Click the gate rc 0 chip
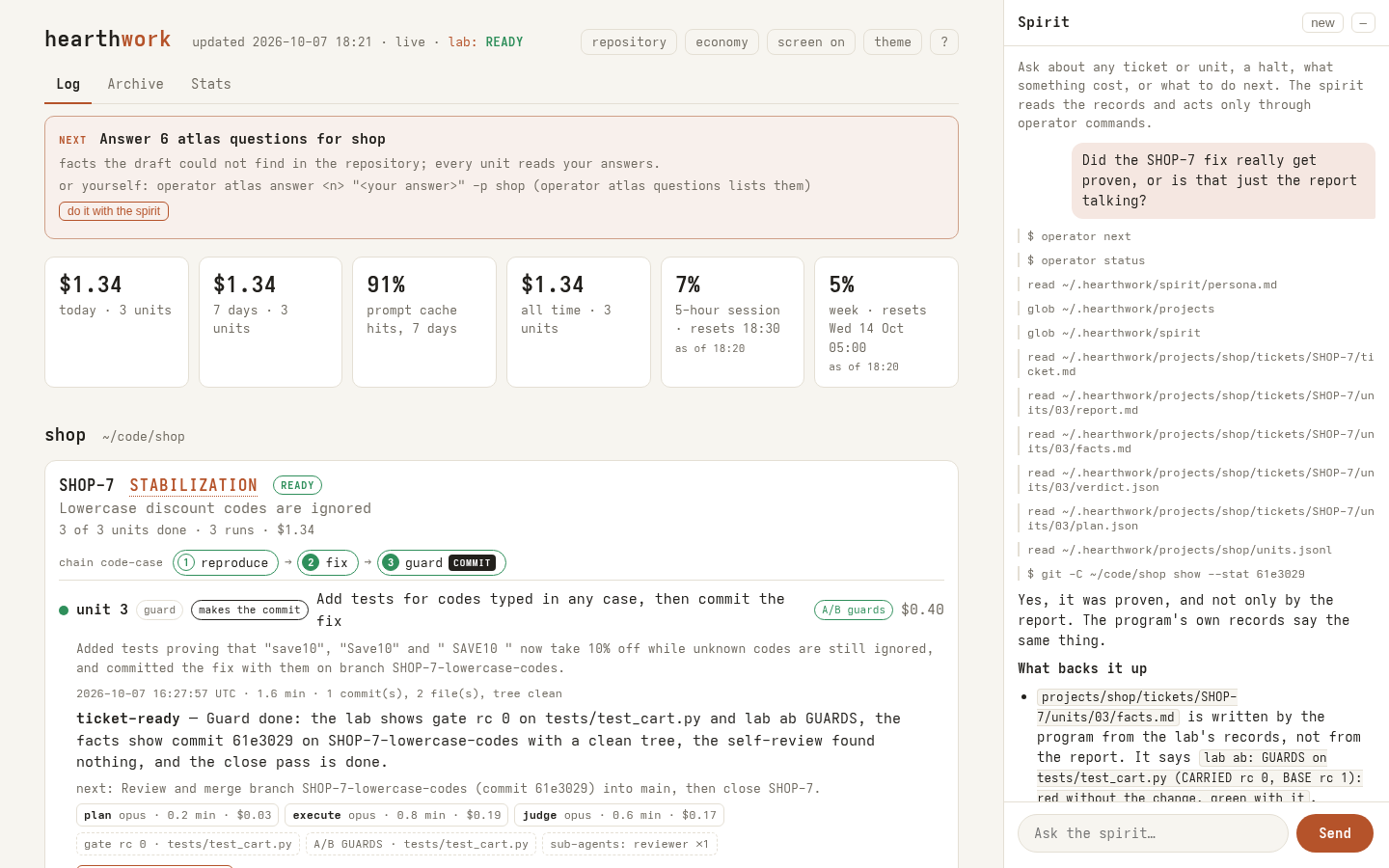 coord(187,844)
